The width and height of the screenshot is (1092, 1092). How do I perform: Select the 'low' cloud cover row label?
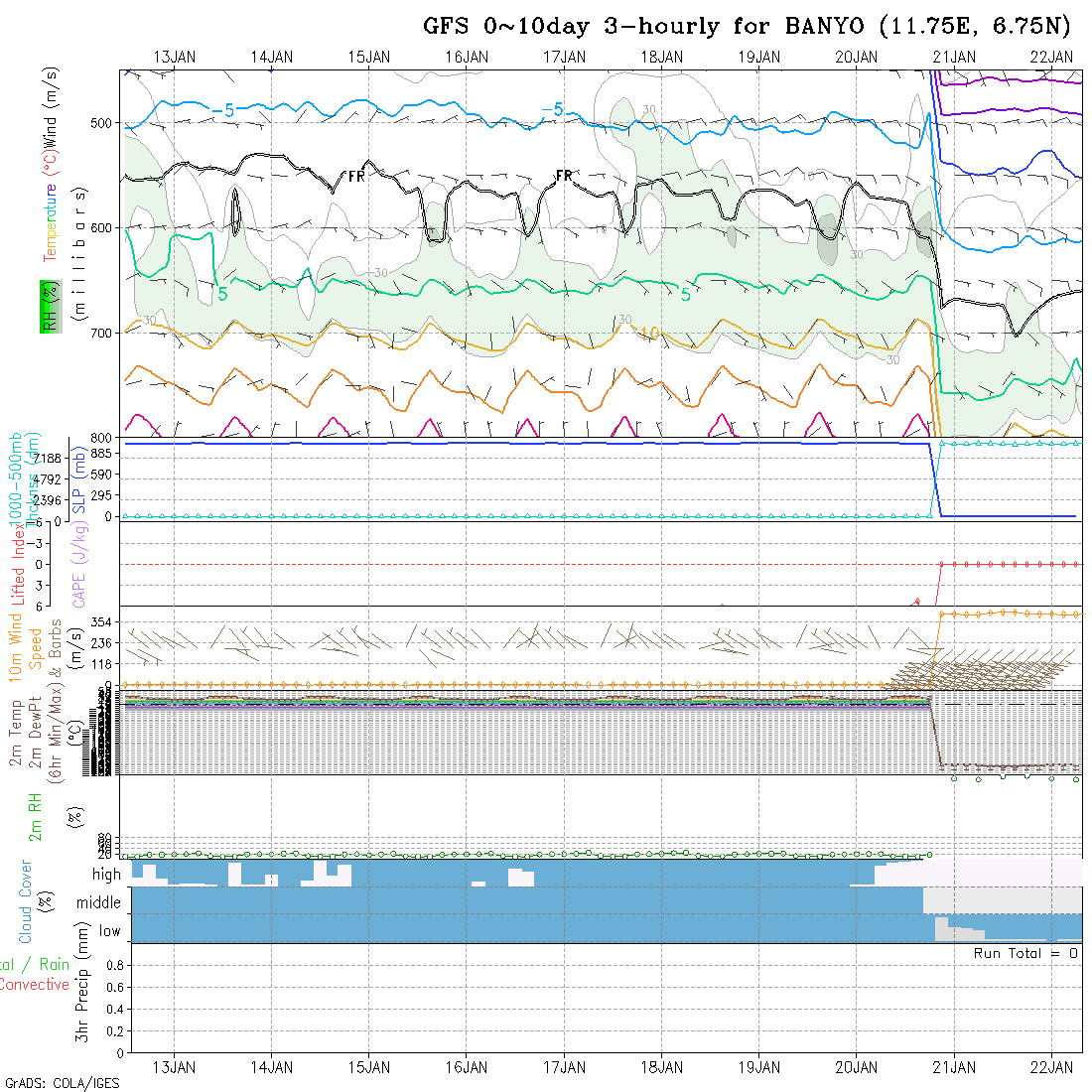(x=109, y=931)
